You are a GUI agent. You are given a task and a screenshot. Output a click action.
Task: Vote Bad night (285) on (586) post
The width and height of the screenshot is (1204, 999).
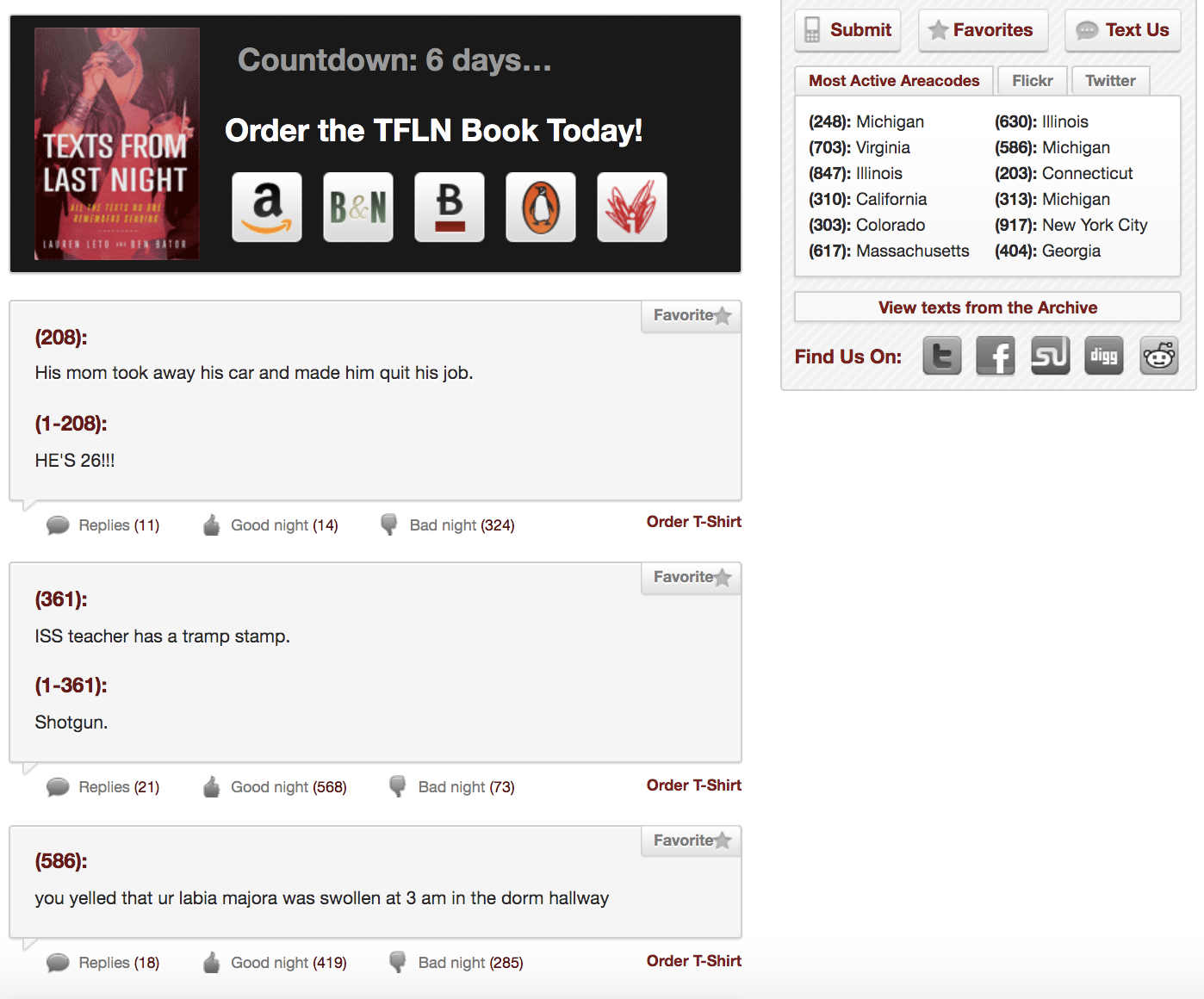click(456, 963)
